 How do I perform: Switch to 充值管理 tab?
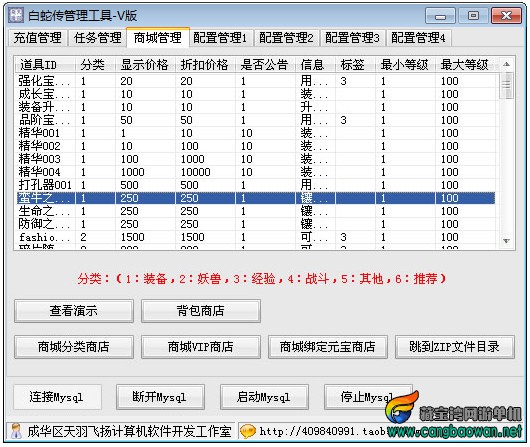point(38,38)
